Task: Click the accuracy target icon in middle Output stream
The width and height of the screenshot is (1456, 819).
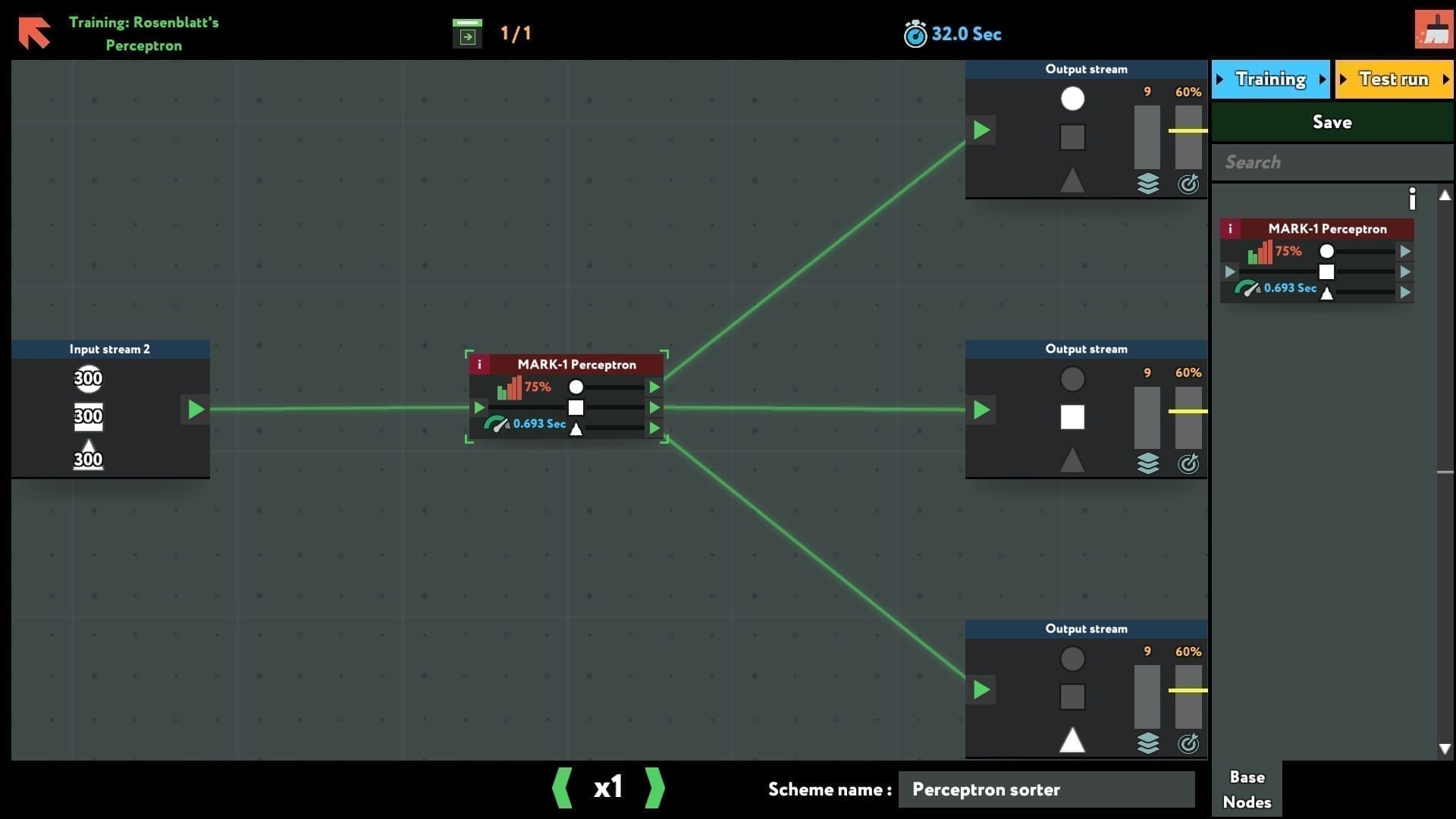Action: pos(1188,463)
